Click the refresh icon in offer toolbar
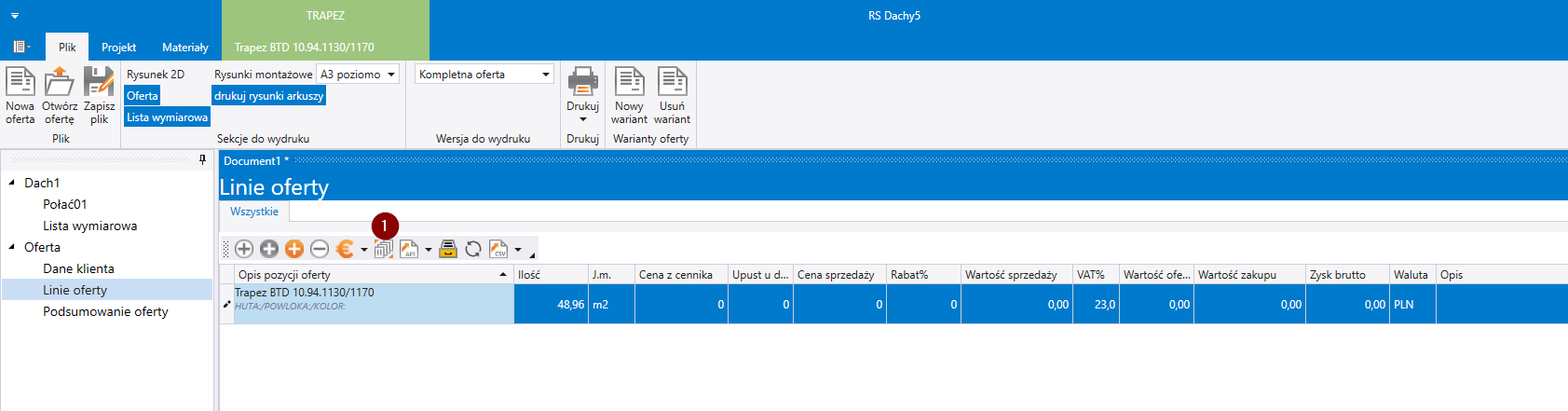Viewport: 1568px width, 411px height. 473,249
